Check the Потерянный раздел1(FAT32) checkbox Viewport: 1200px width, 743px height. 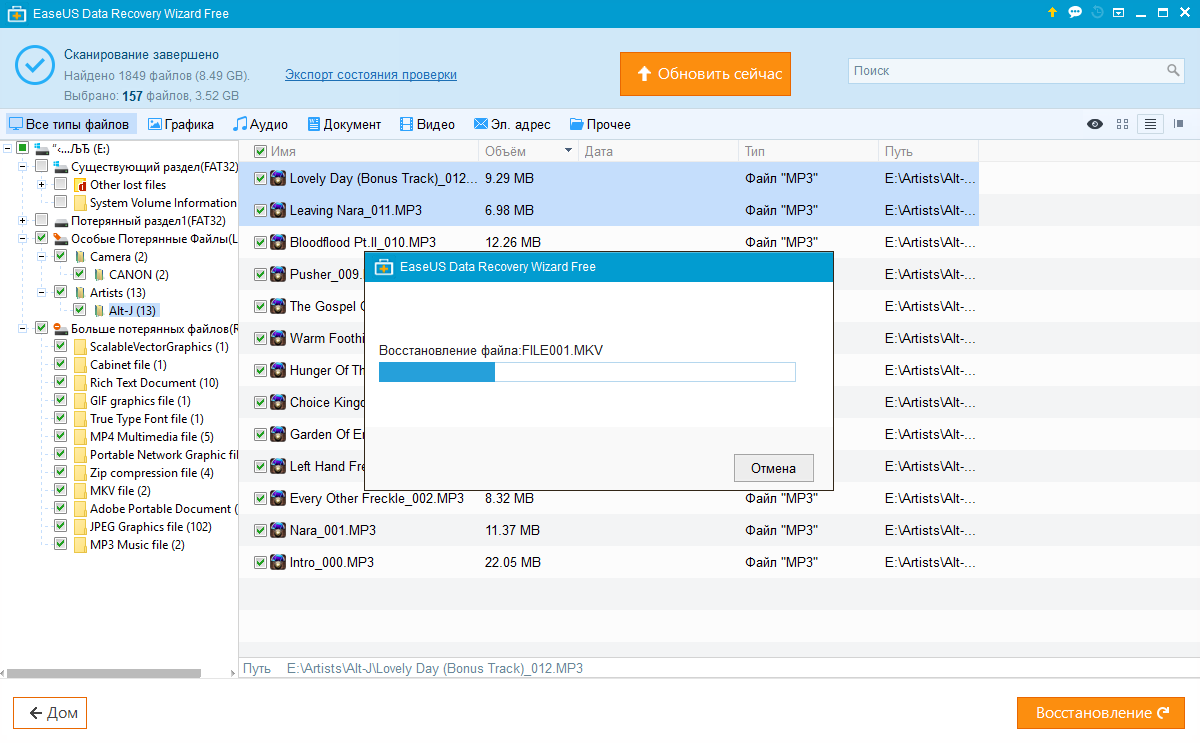point(41,221)
